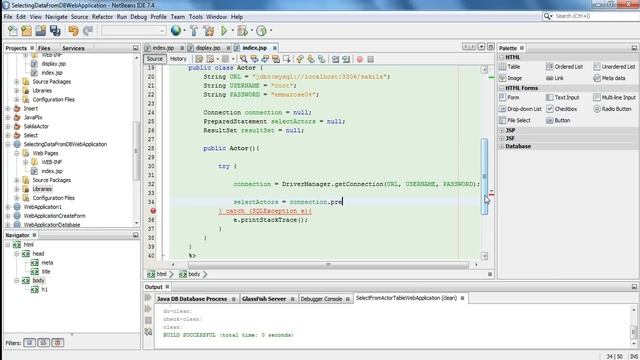Open the Debug menu

138,17
